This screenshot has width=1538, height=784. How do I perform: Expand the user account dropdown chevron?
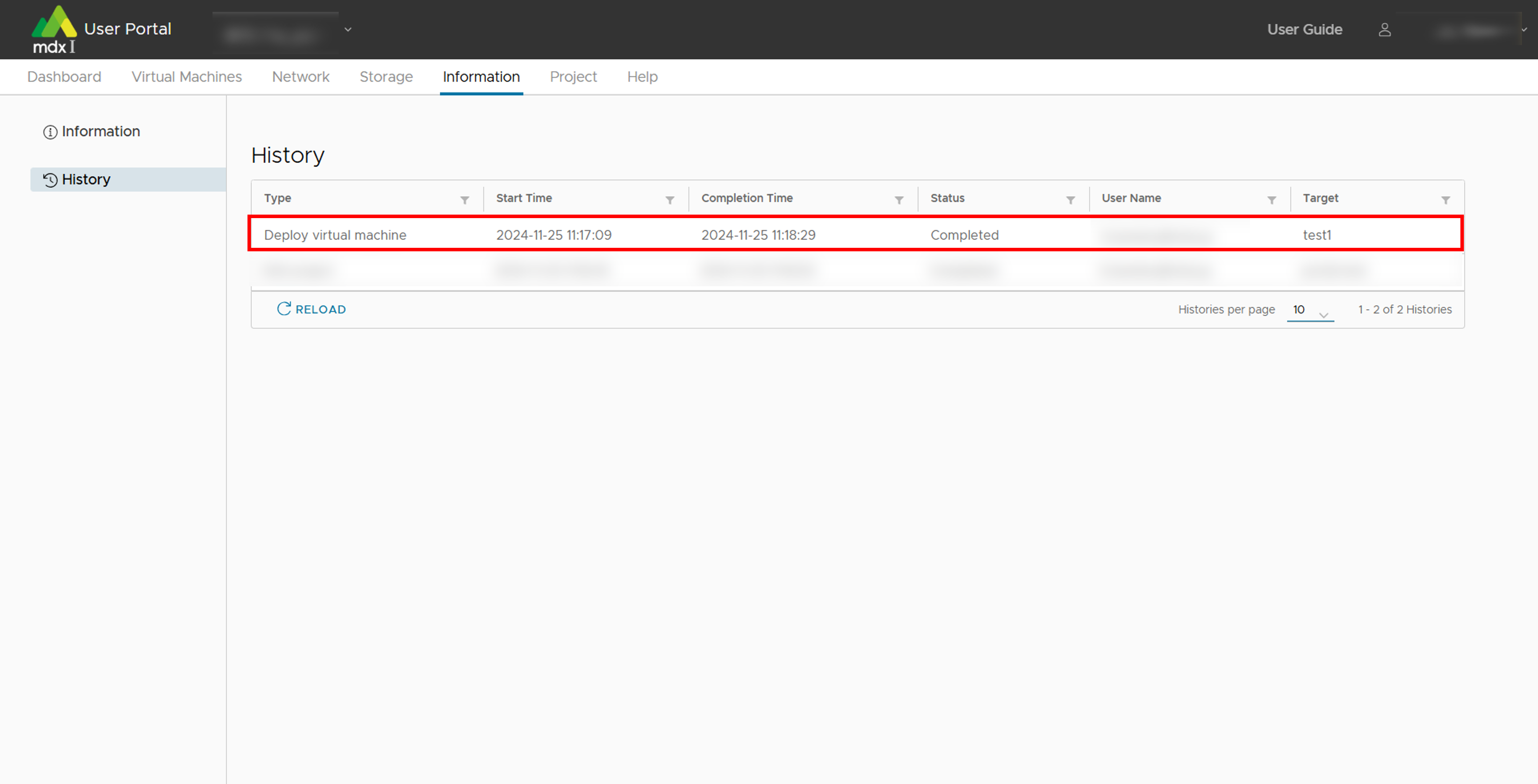tap(1524, 29)
